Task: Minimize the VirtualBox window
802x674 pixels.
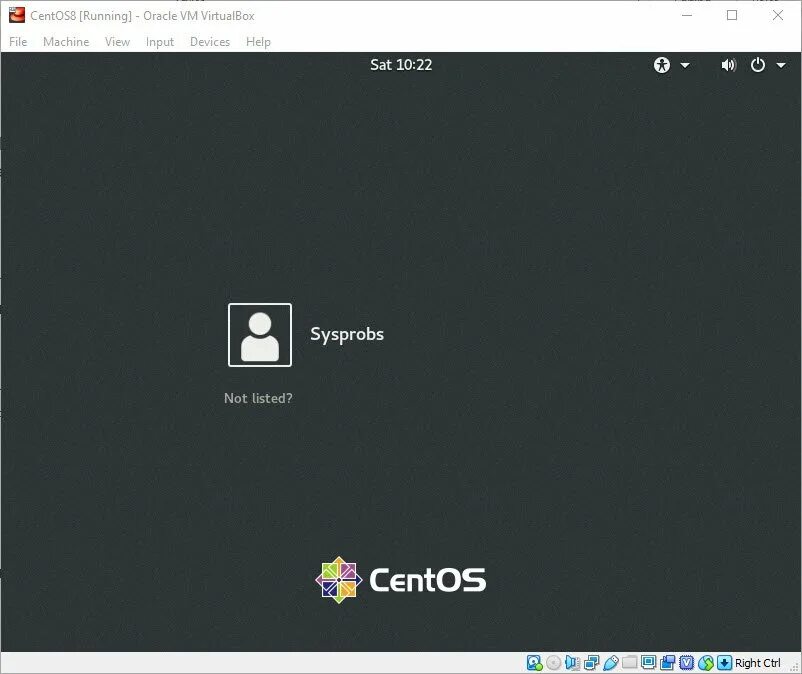Action: (x=687, y=15)
